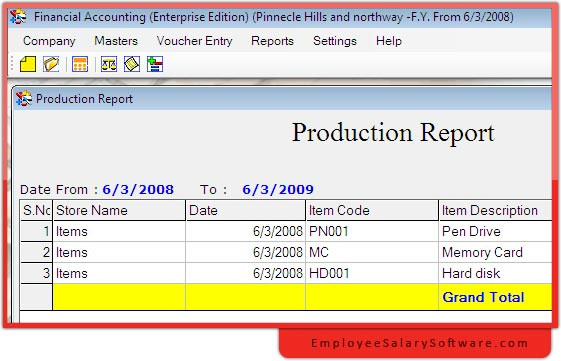The height and width of the screenshot is (361, 561).
Task: Open company using the folder icon
Action: 51,64
